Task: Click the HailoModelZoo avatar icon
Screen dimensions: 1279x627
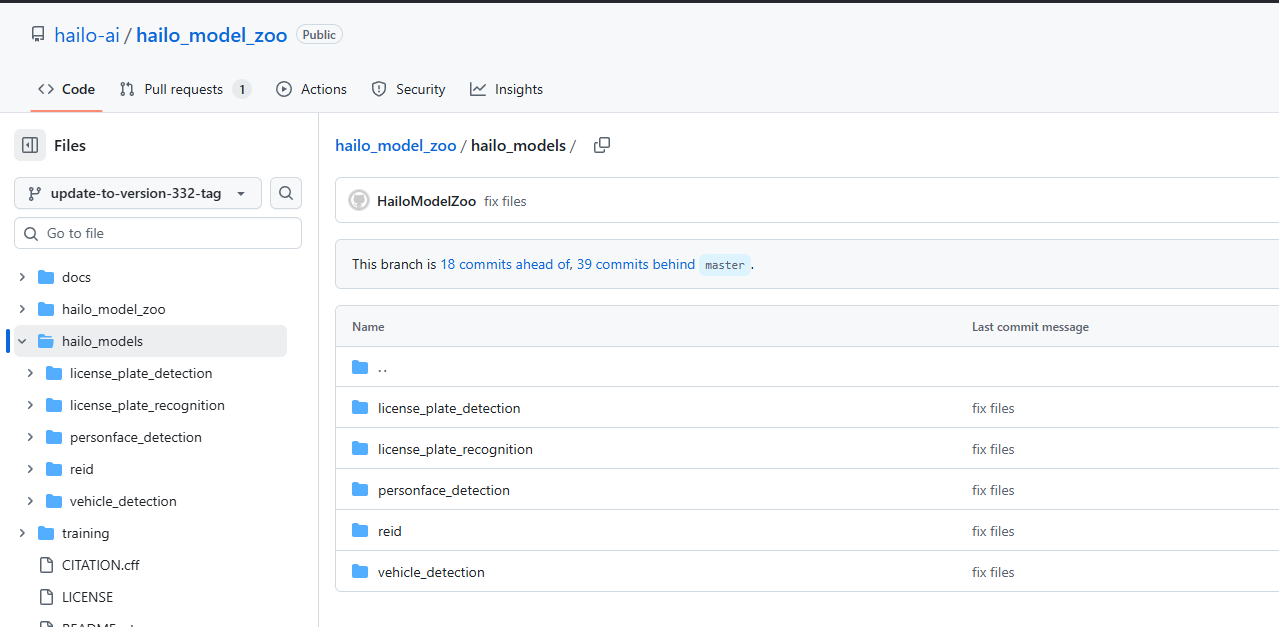Action: 359,201
